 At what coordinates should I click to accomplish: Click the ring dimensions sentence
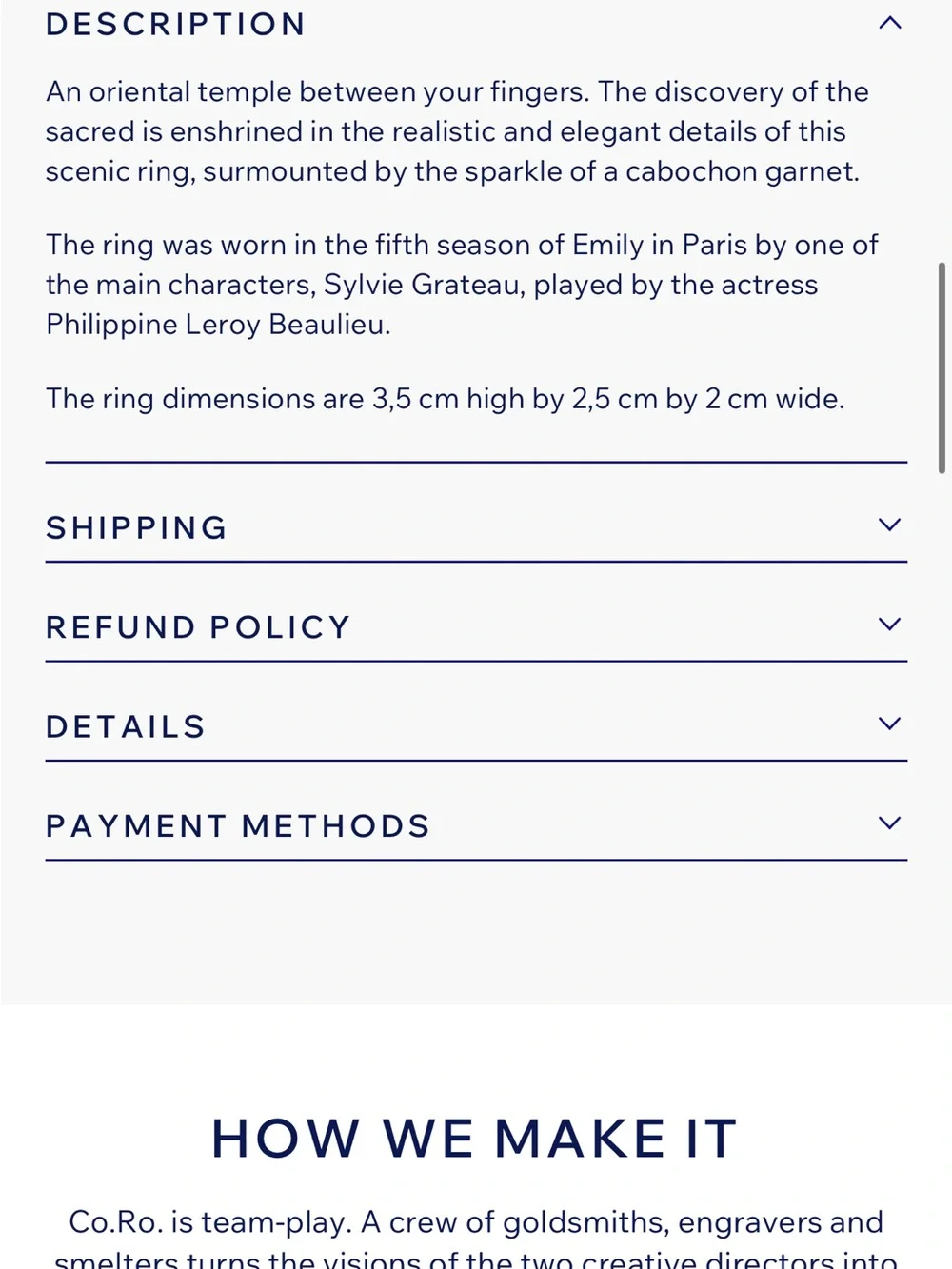tap(445, 398)
